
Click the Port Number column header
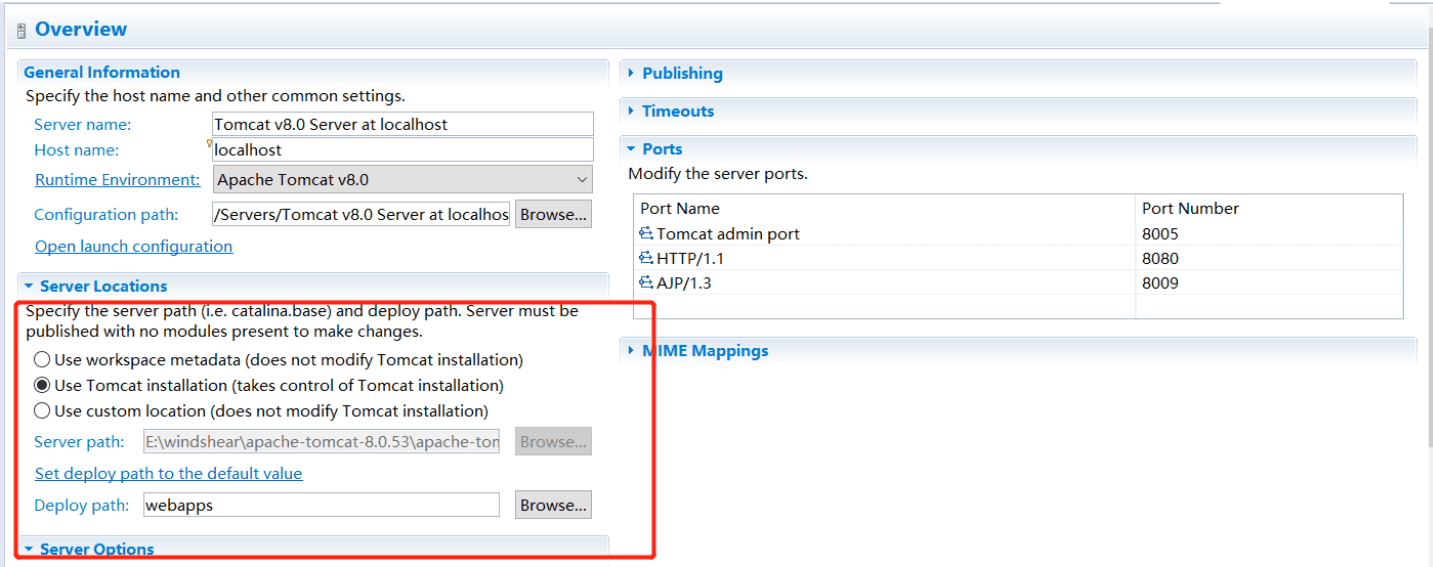[x=1190, y=208]
